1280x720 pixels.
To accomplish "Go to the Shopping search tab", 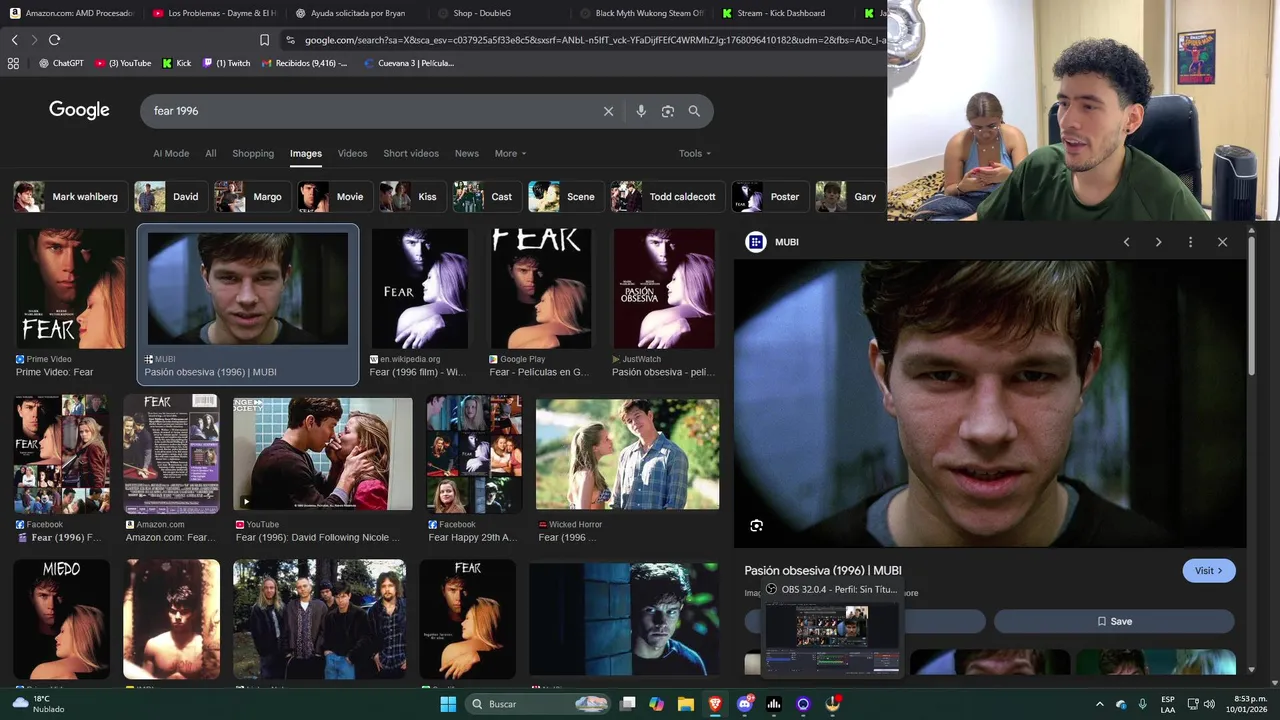I will pyautogui.click(x=253, y=153).
